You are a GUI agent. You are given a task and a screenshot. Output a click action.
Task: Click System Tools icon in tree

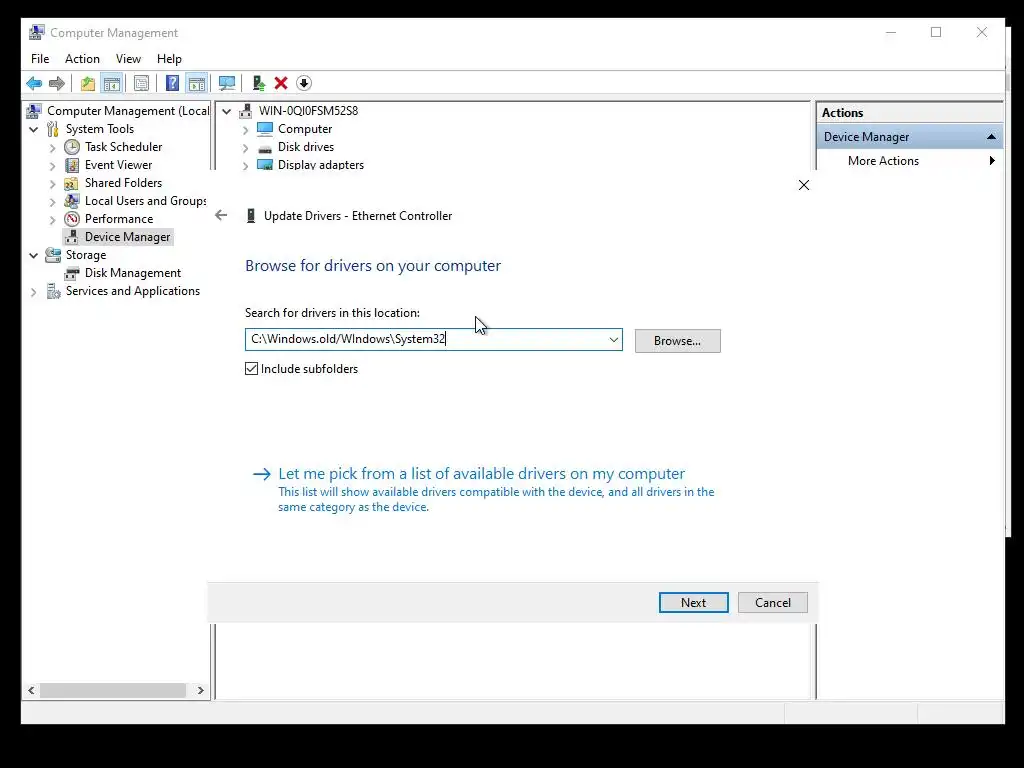[53, 129]
